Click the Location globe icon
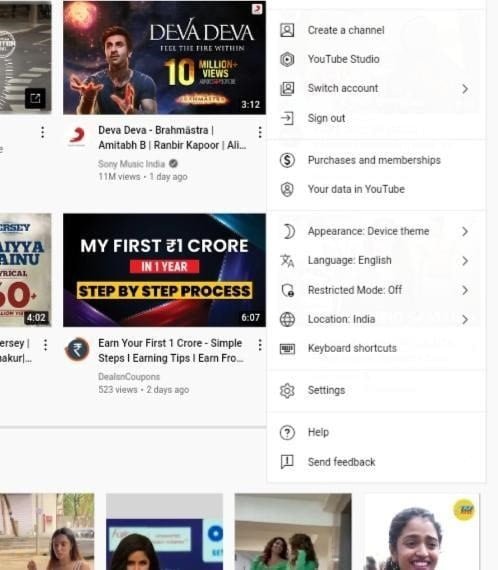498x570 pixels. 287,319
